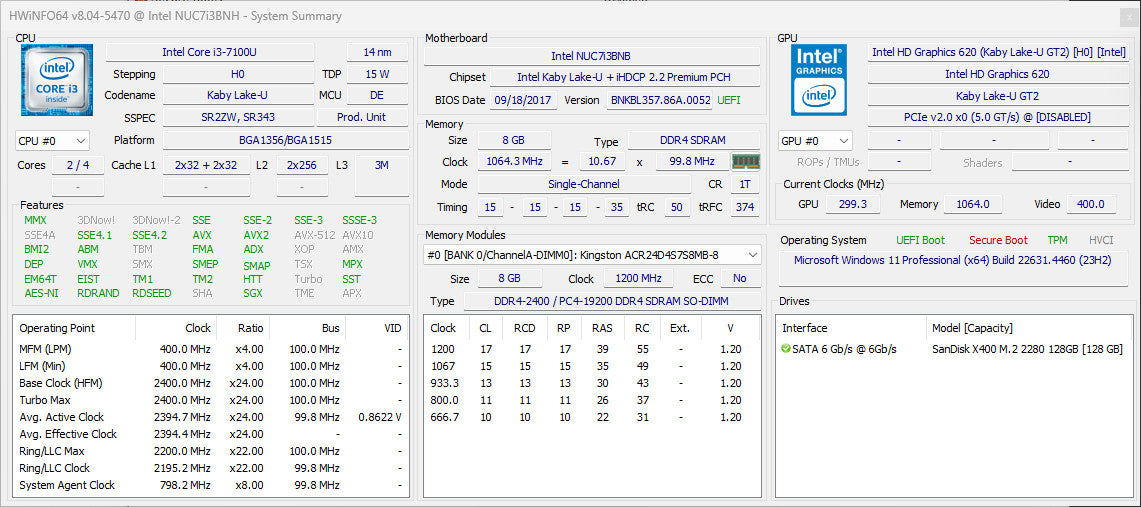The image size is (1141, 507).
Task: Click the GPU Memory clock 1064.0 field
Action: (973, 204)
